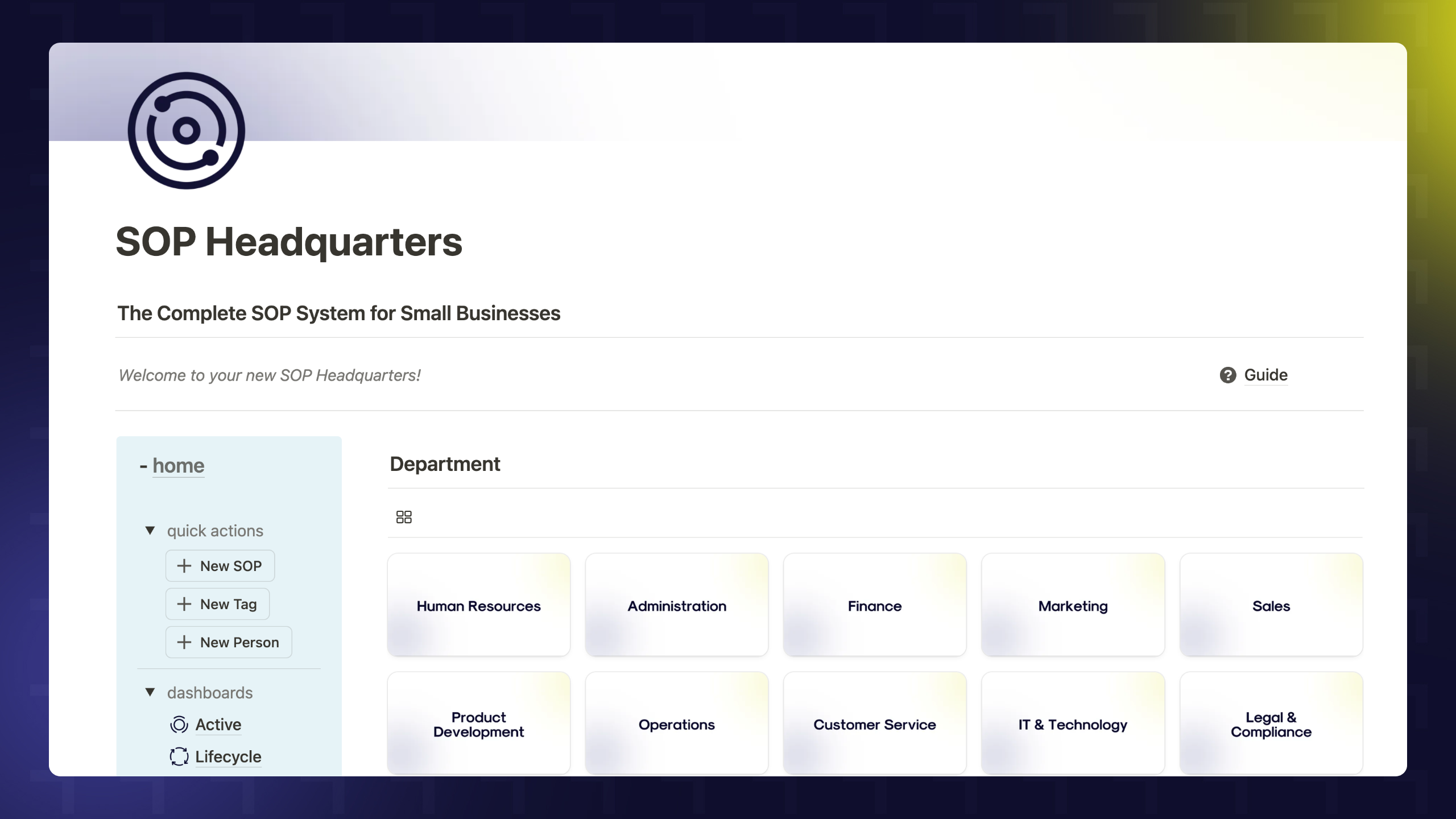Click the gallery view grid icon
Viewport: 1456px width, 819px height.
tap(404, 516)
